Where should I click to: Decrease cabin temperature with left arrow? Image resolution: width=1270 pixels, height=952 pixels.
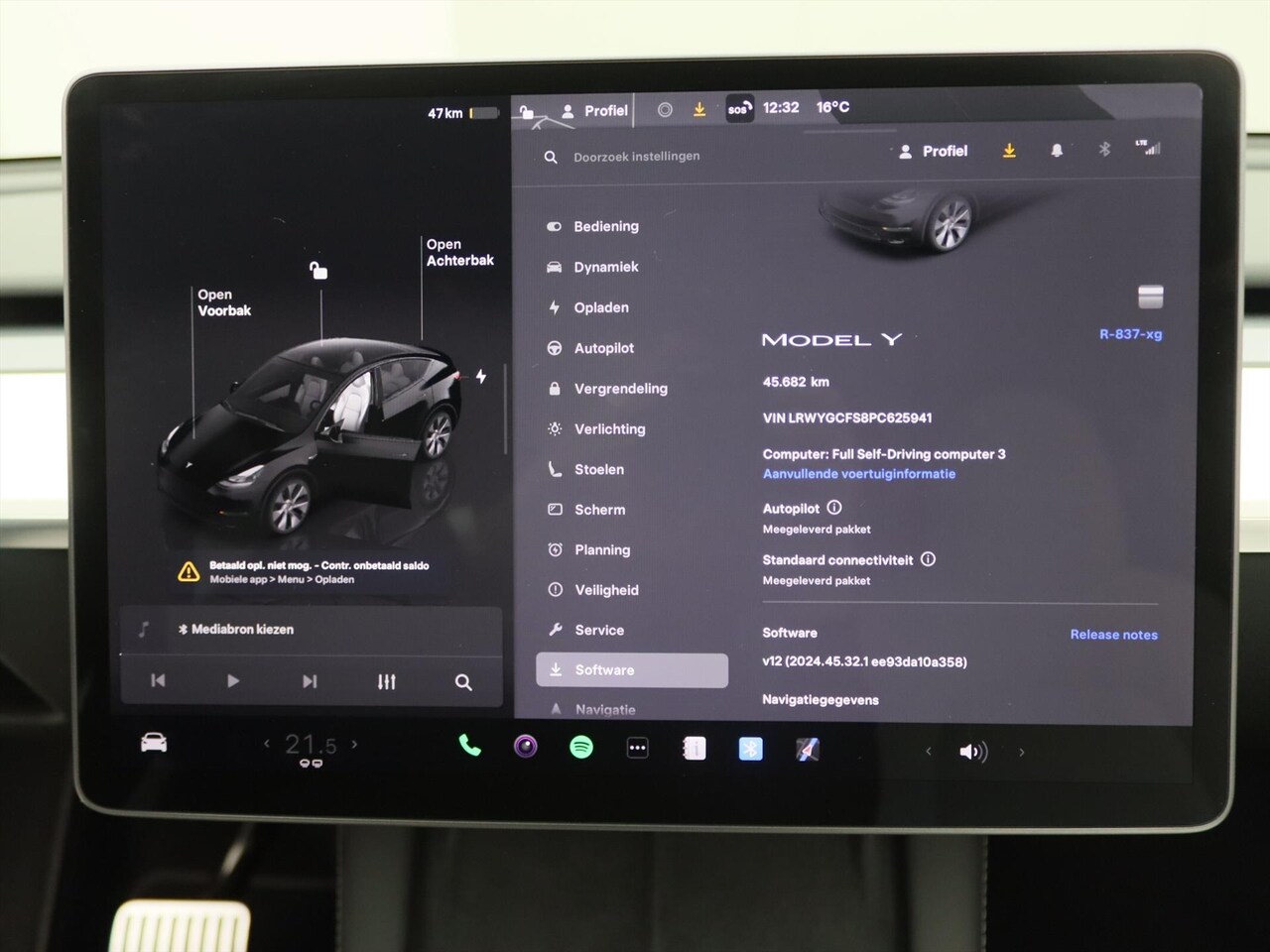[x=266, y=744]
